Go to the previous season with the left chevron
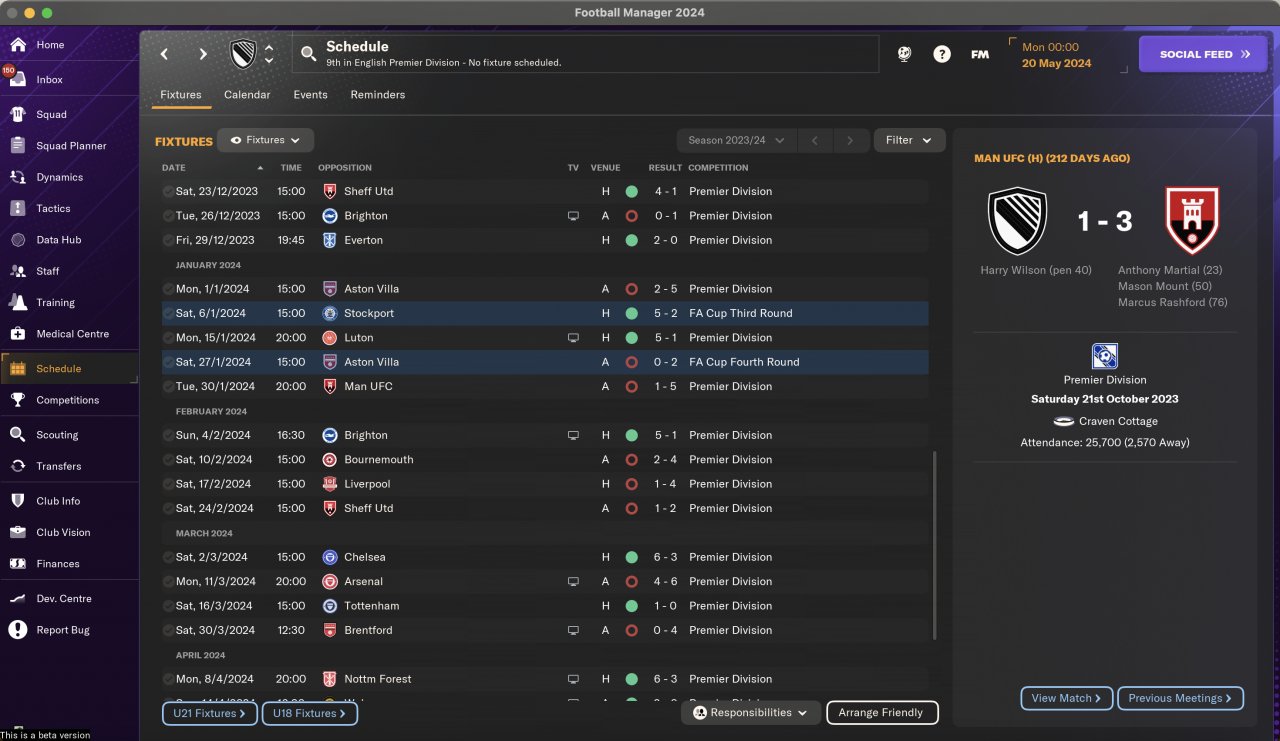Viewport: 1280px width, 741px height. click(x=815, y=140)
